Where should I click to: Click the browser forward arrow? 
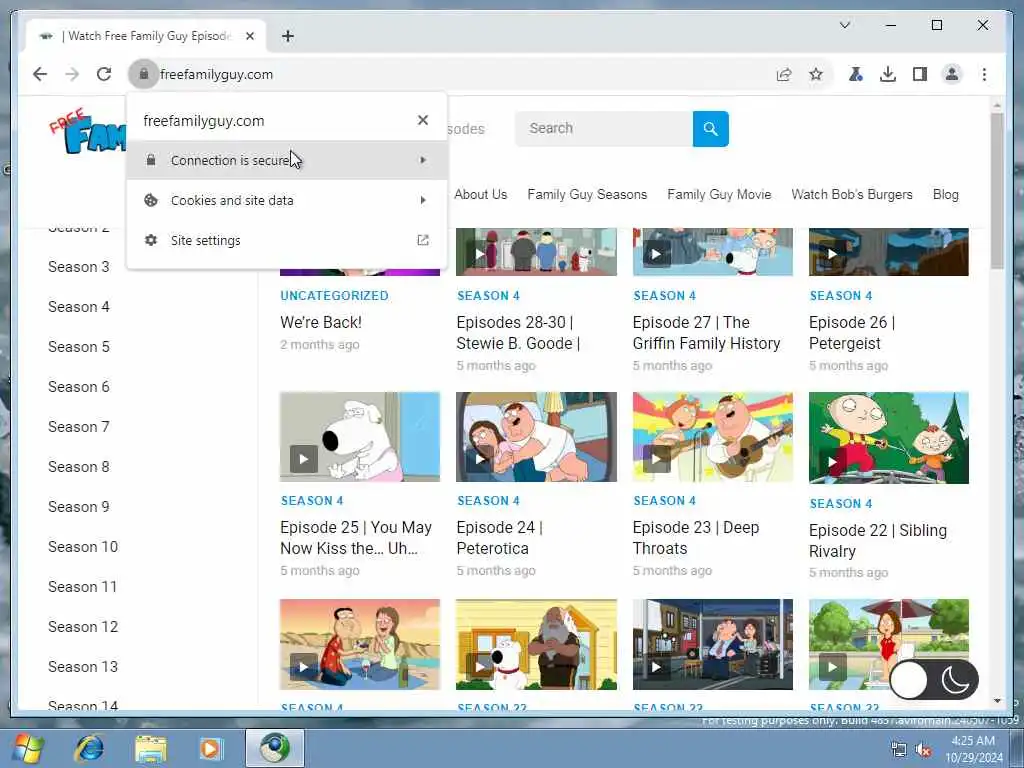point(72,74)
